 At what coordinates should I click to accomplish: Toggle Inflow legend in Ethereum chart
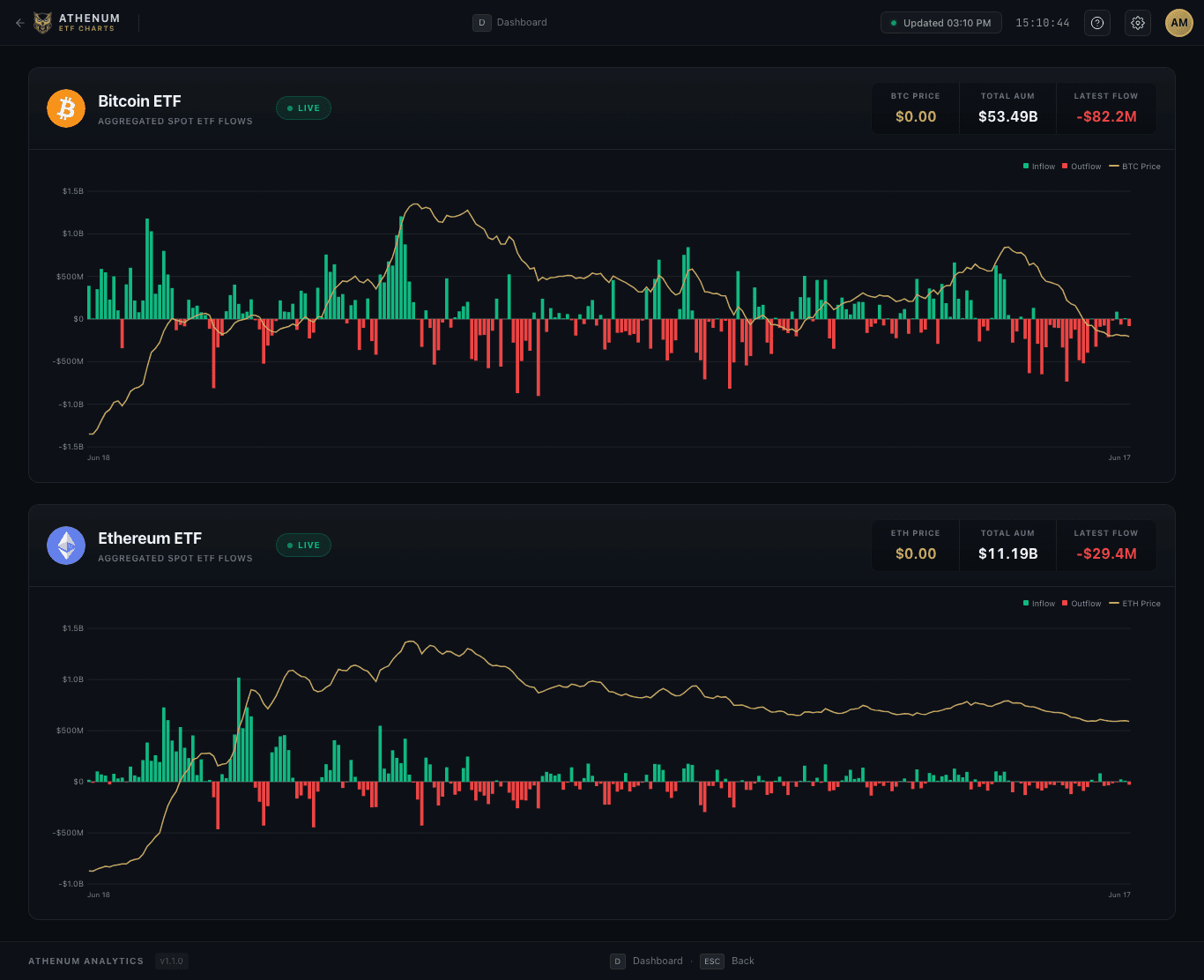1039,604
